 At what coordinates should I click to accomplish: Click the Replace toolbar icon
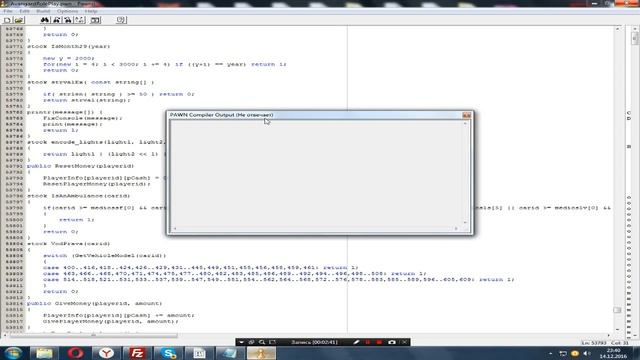pos(68,20)
